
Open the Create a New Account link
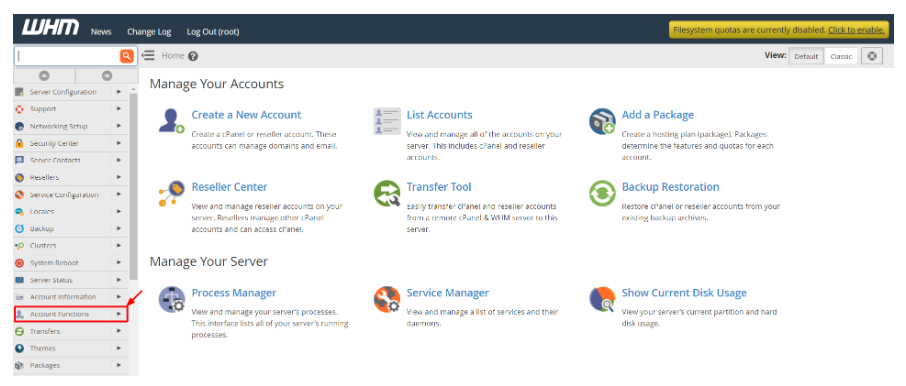click(x=246, y=115)
